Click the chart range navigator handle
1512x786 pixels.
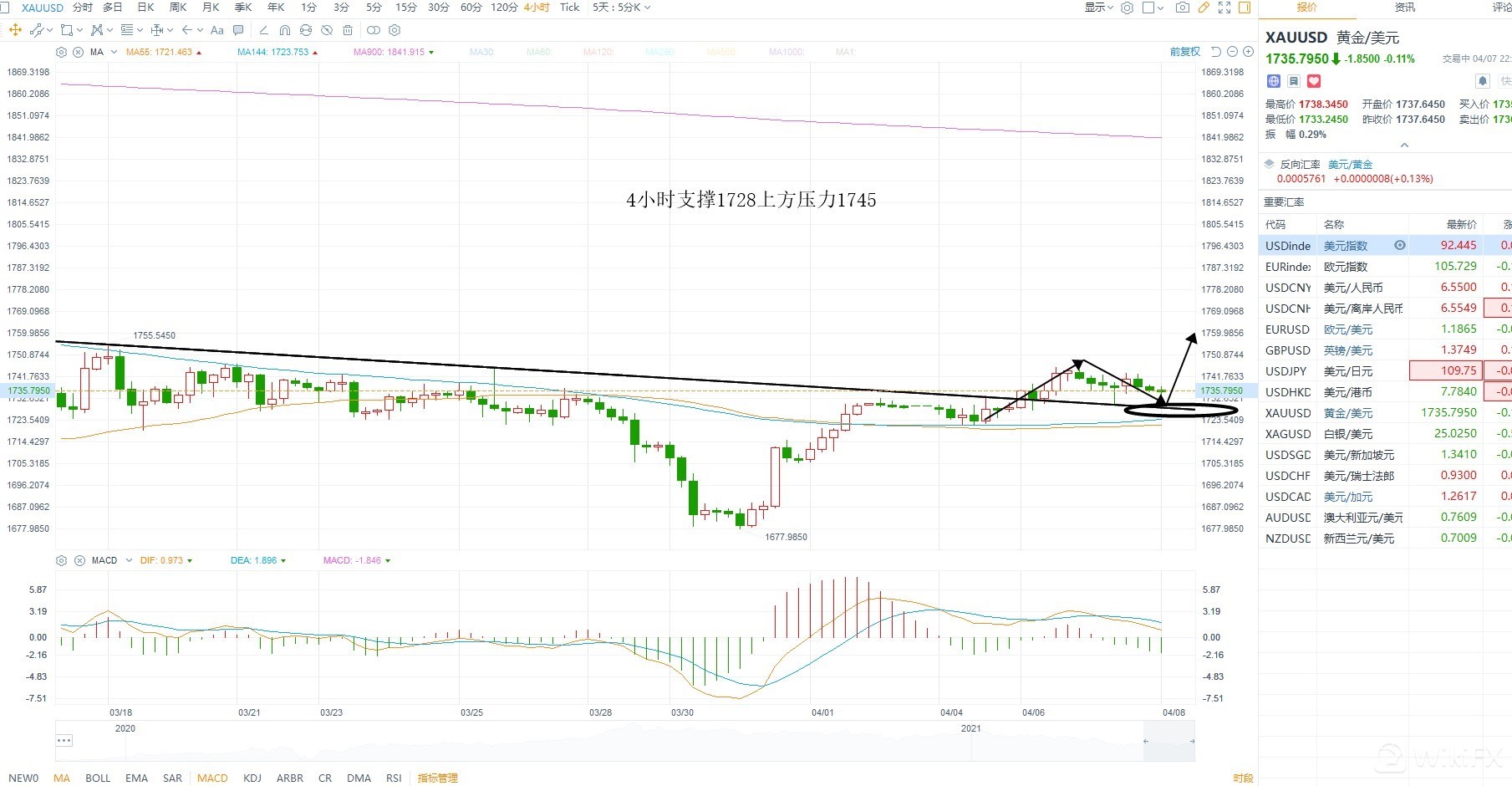(64, 740)
